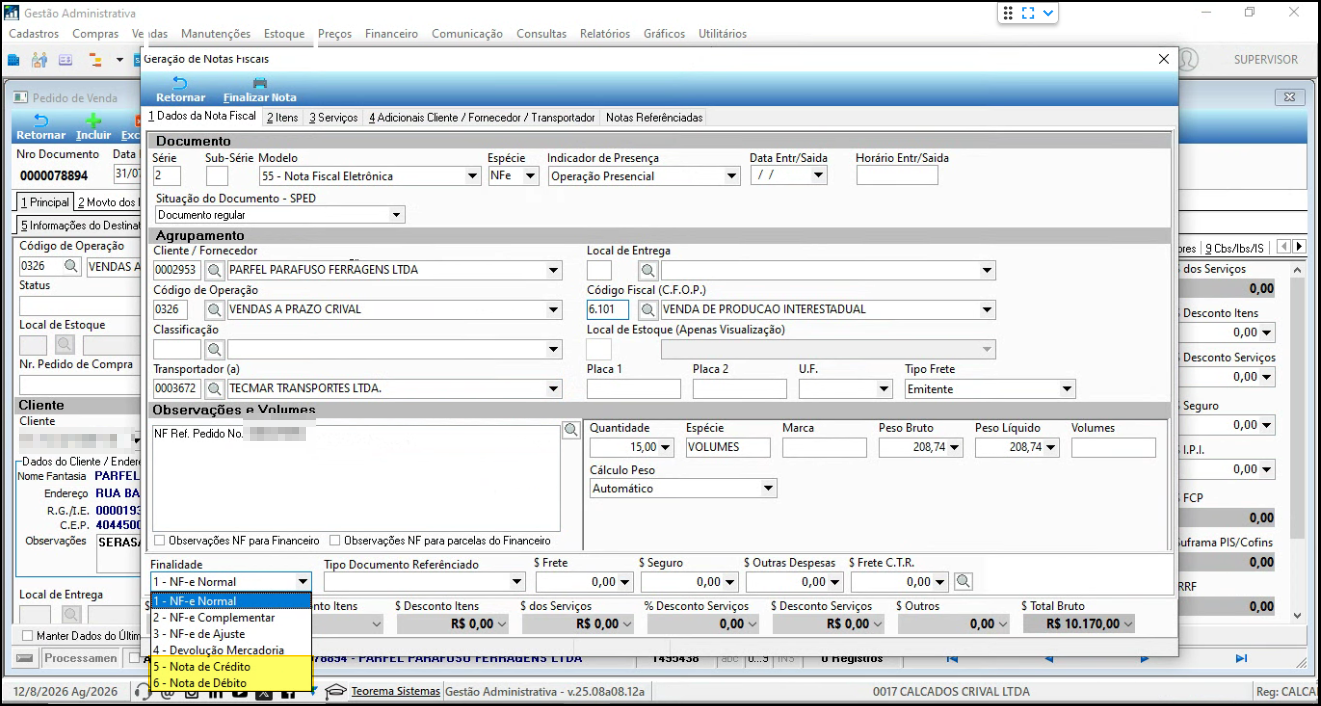Click the Finalizar Nota printer icon
This screenshot has height=706, width=1321.
click(260, 84)
